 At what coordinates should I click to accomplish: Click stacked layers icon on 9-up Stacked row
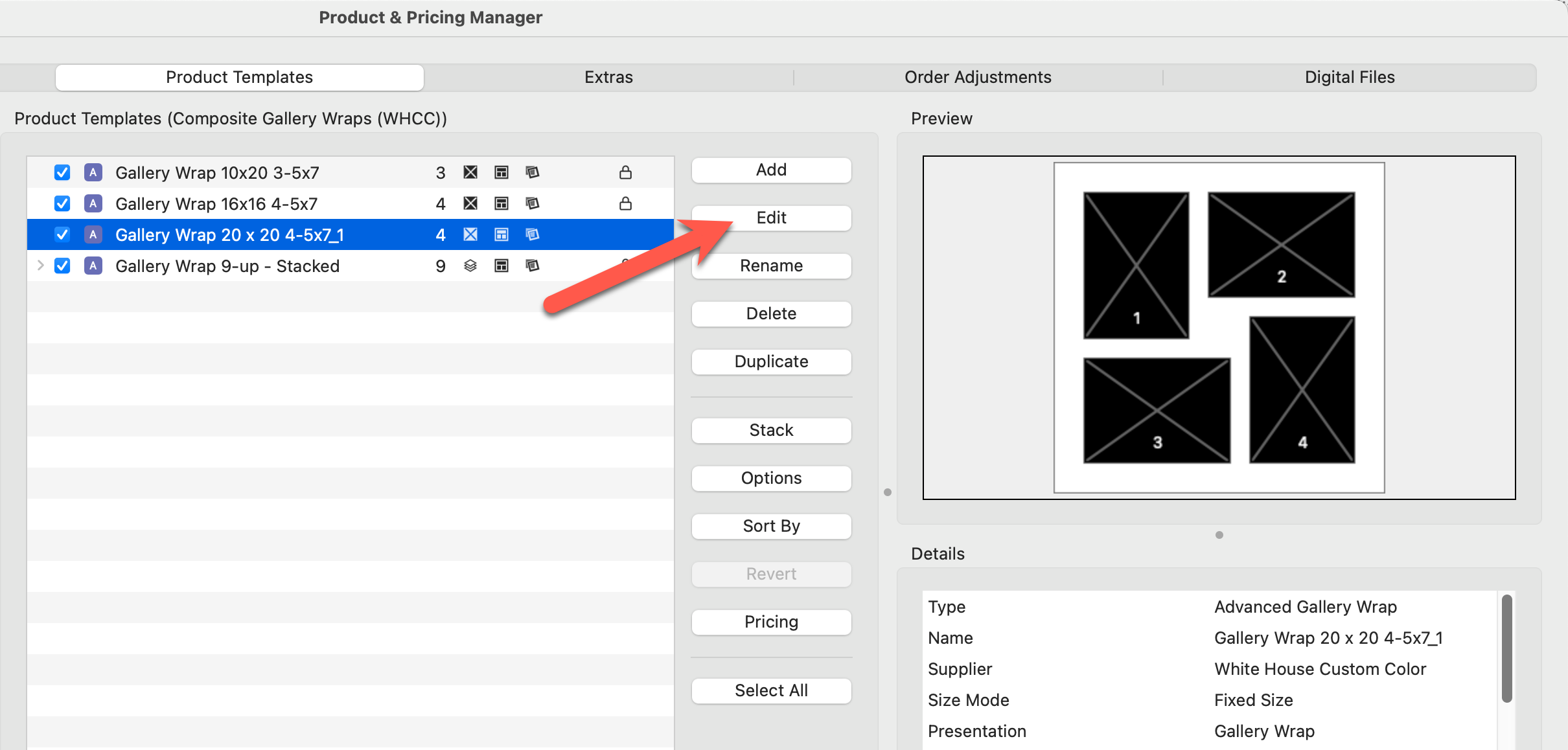[470, 266]
